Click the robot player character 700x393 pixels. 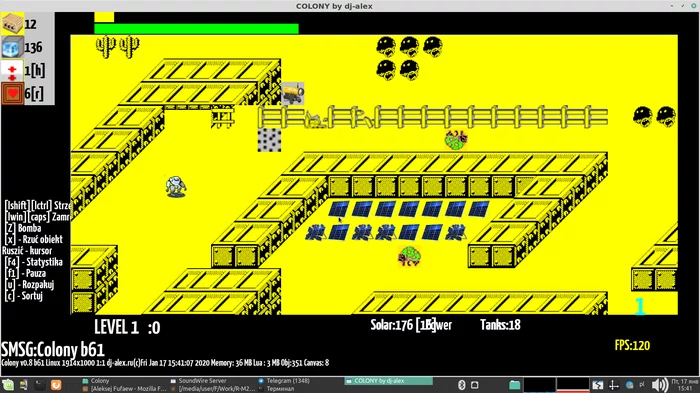[176, 186]
